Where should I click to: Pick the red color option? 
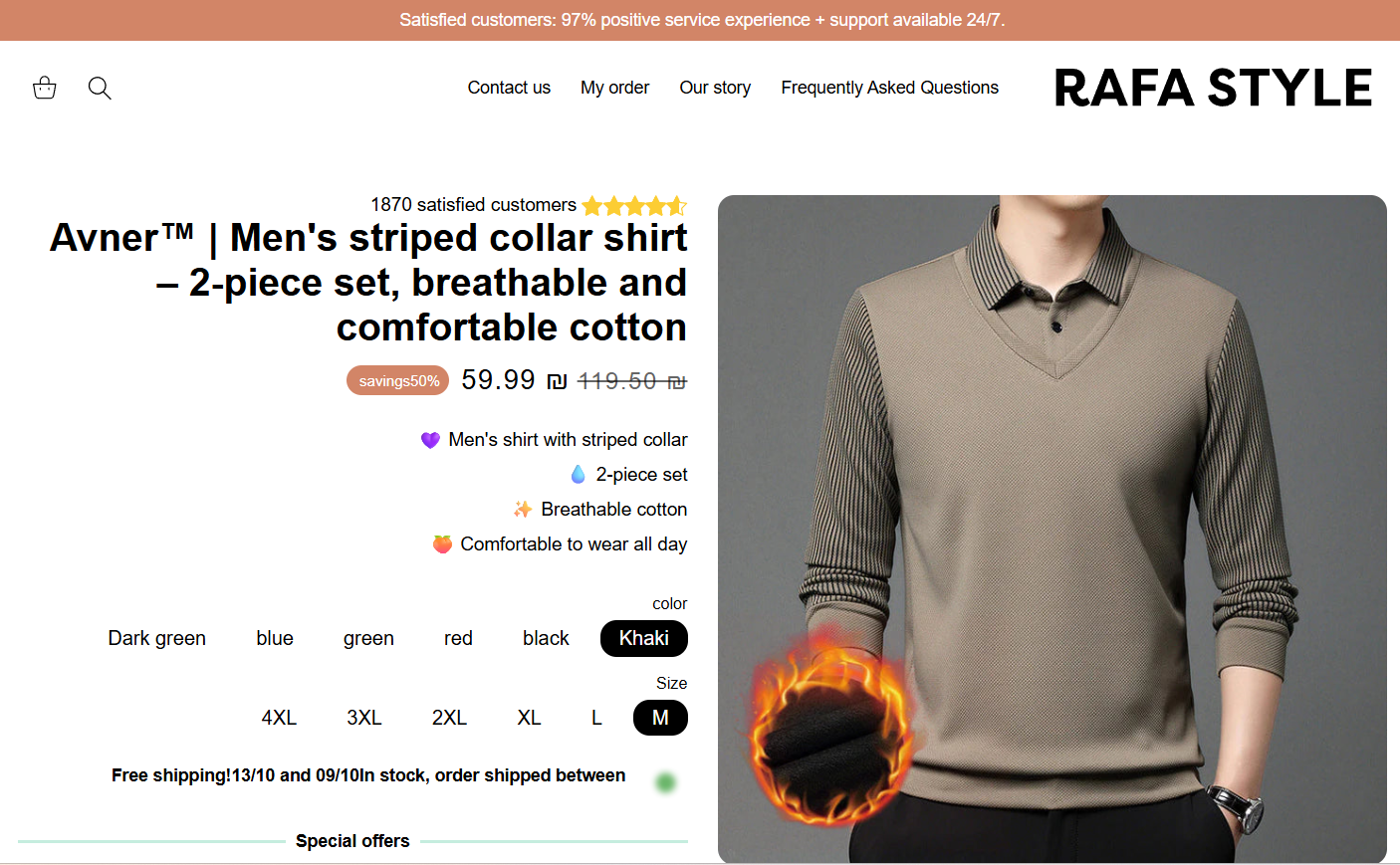[x=458, y=638]
